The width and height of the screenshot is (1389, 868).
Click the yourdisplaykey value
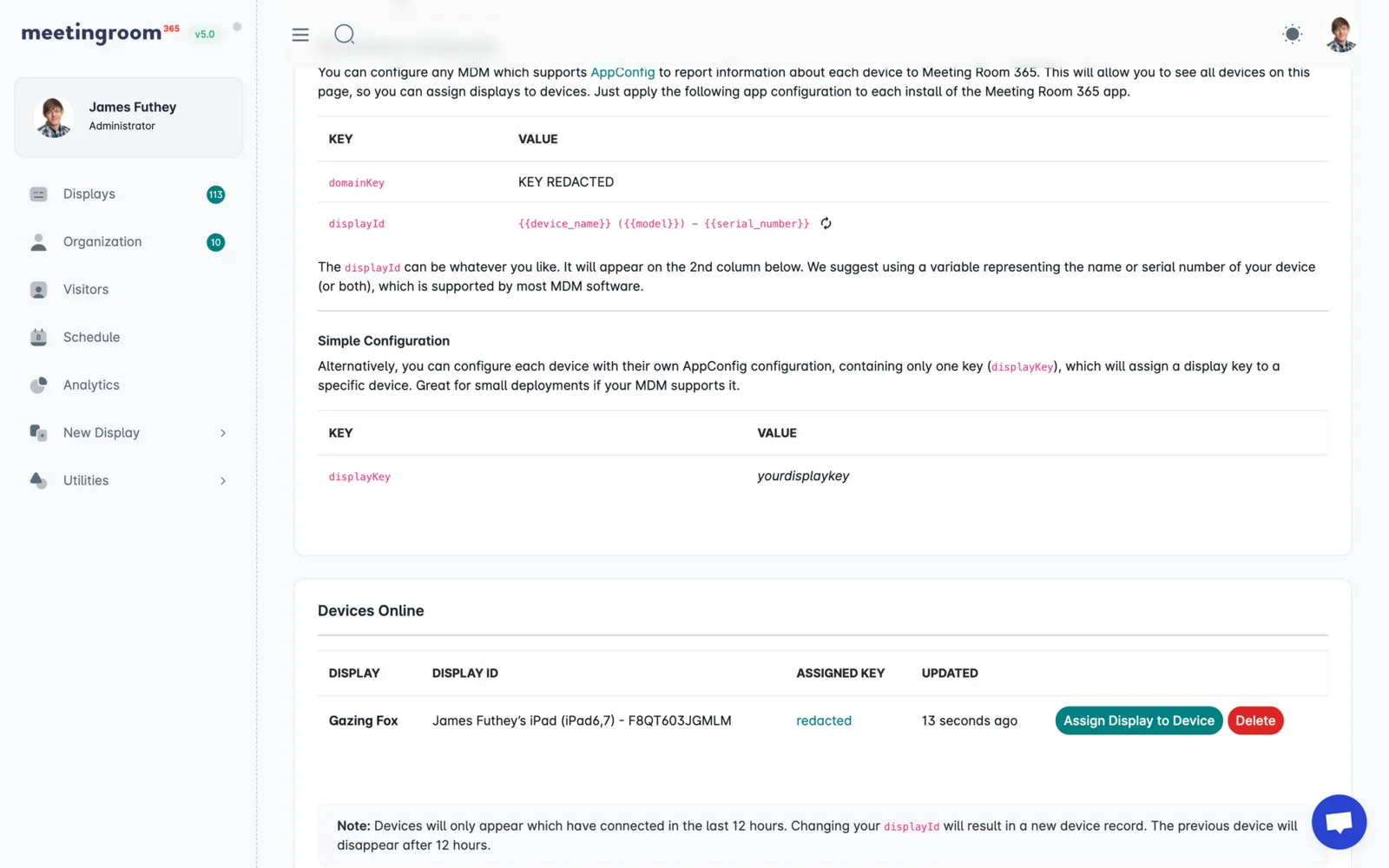point(803,476)
